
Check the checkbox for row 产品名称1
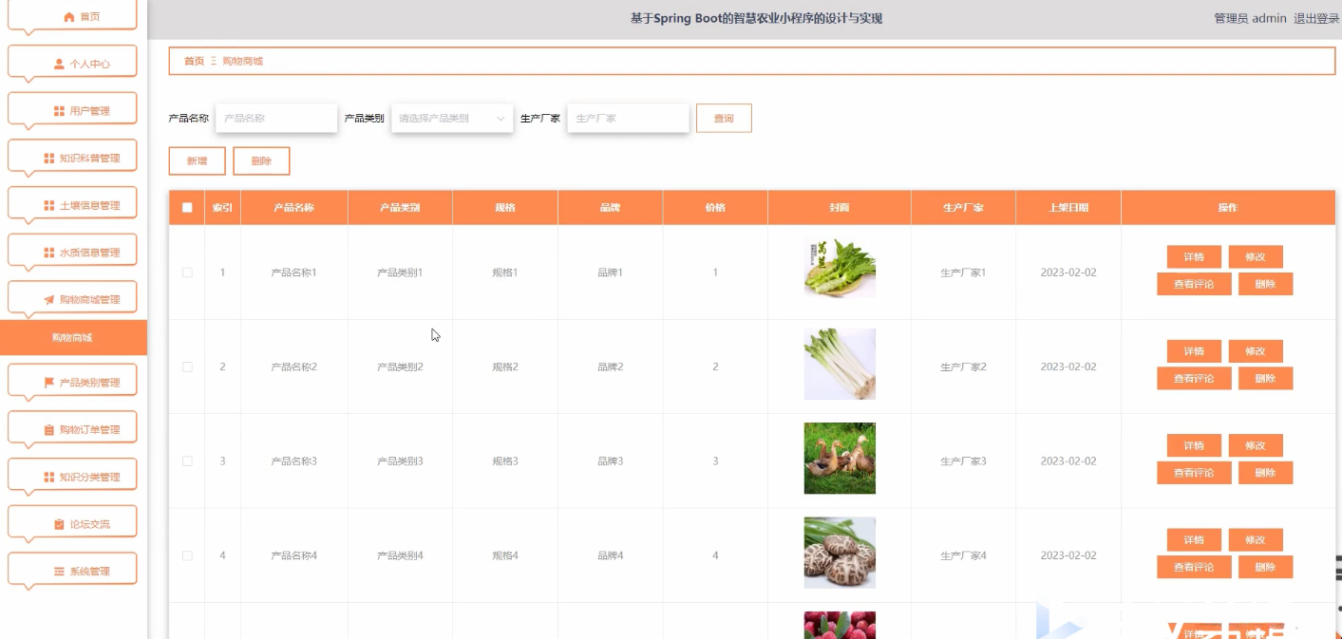pos(187,272)
